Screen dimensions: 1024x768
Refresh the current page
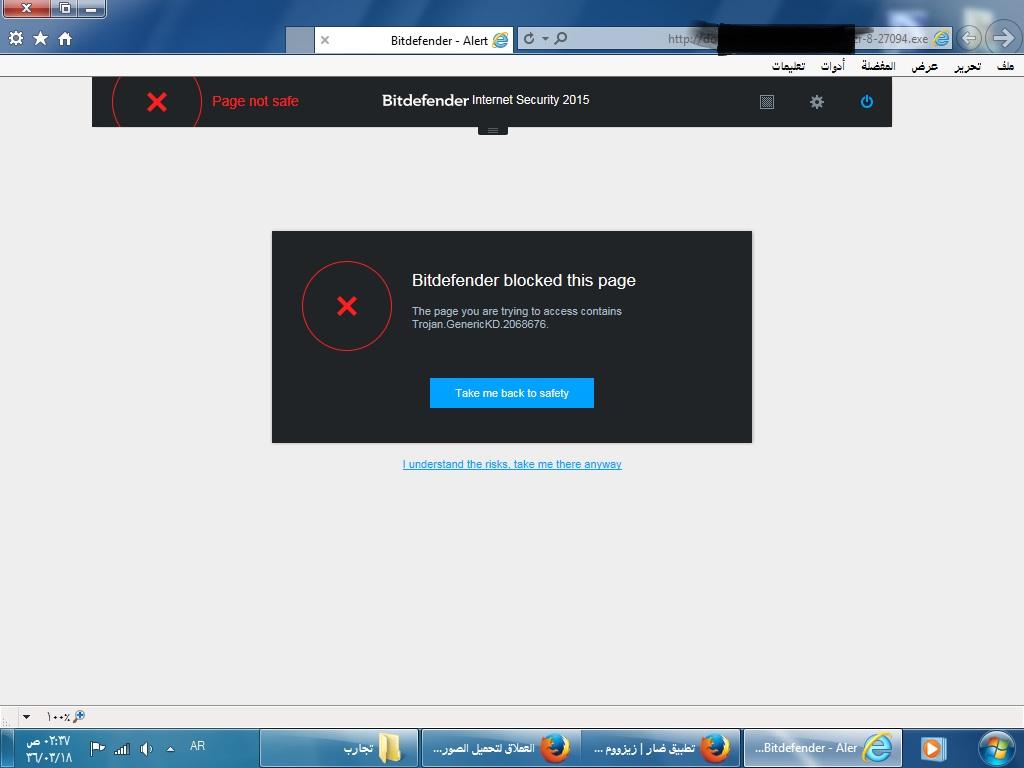529,39
